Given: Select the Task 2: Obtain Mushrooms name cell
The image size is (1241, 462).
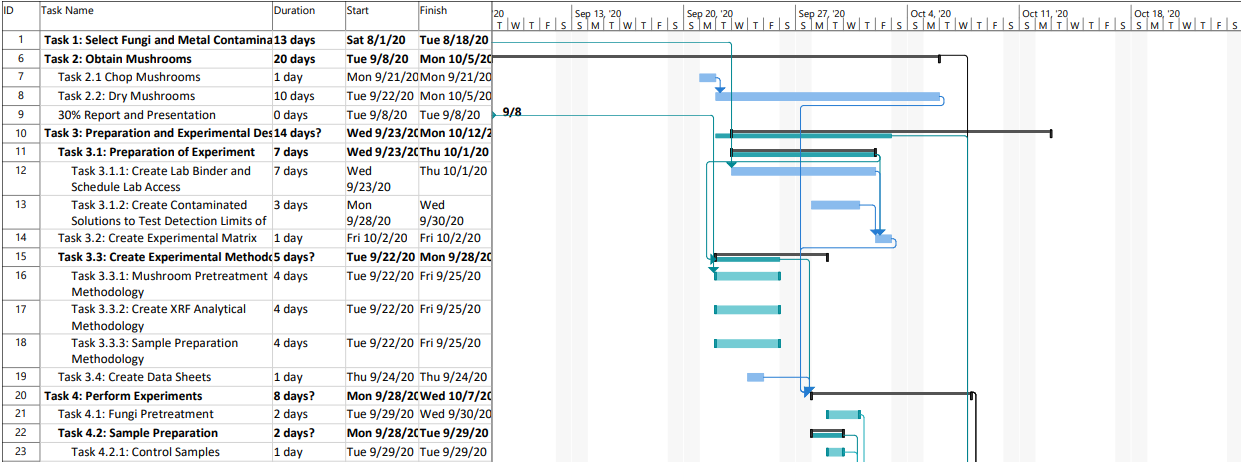Looking at the screenshot, I should [155, 59].
